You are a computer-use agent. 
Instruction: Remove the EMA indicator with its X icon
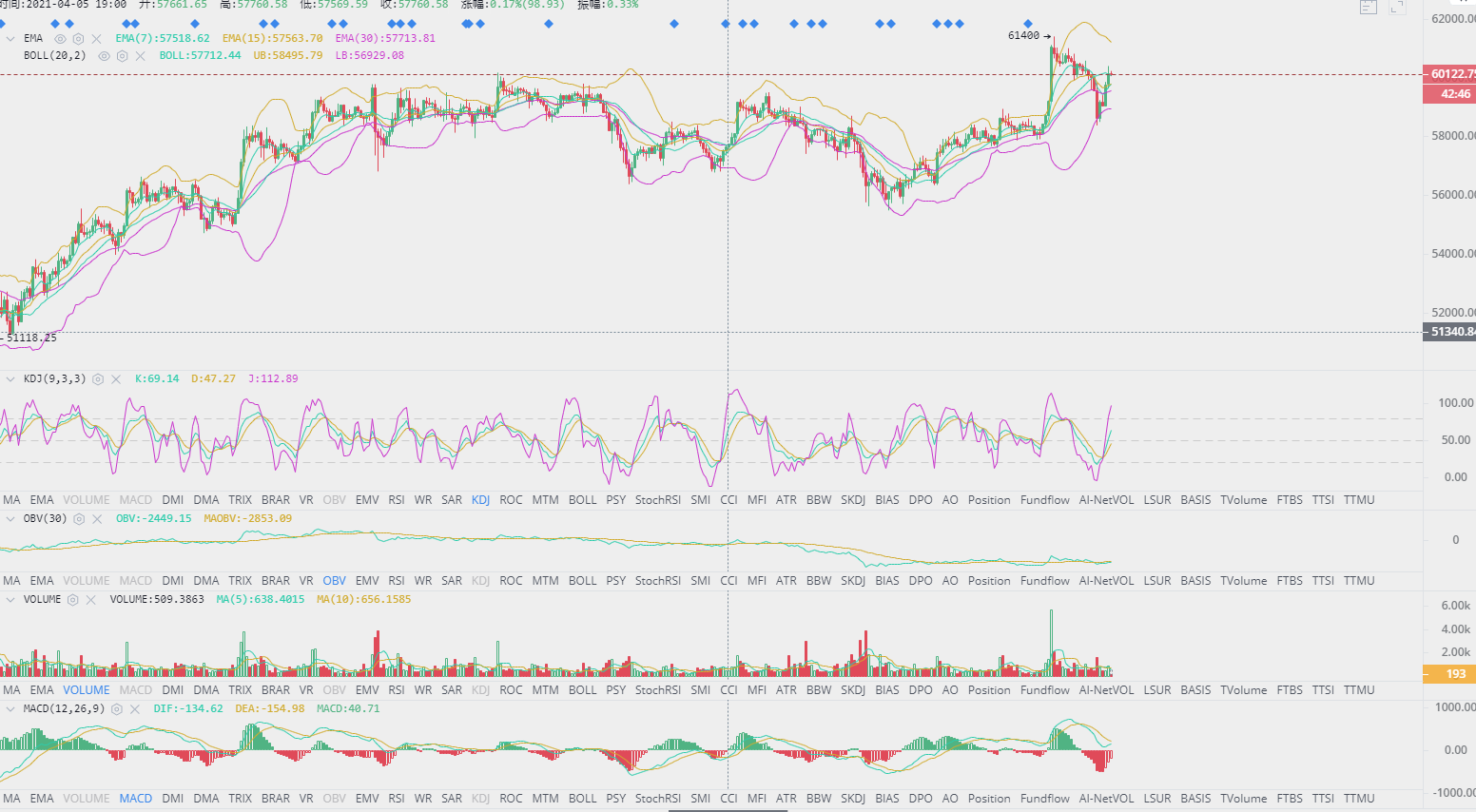96,39
